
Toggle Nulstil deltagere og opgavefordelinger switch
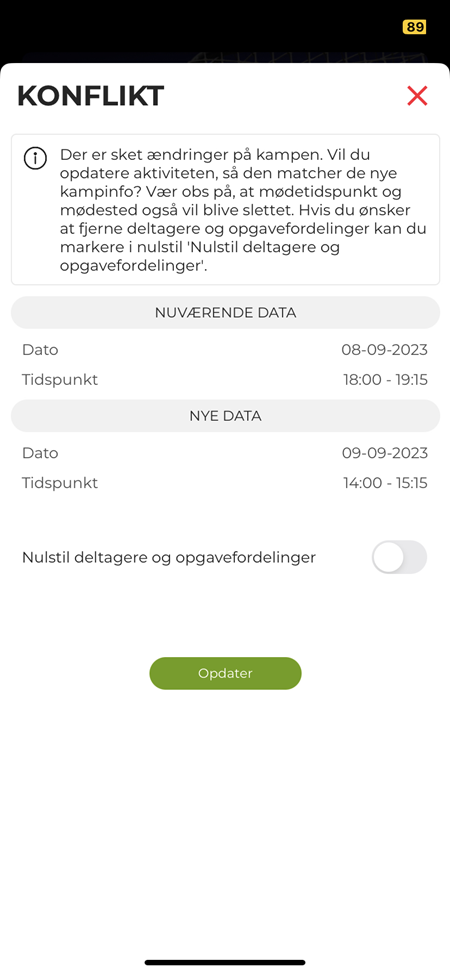point(400,557)
